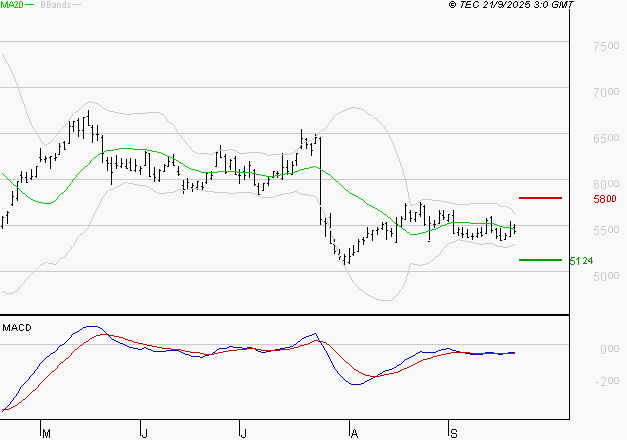The width and height of the screenshot is (627, 440).
Task: Click the 7500 price axis label
Action: click(x=606, y=47)
